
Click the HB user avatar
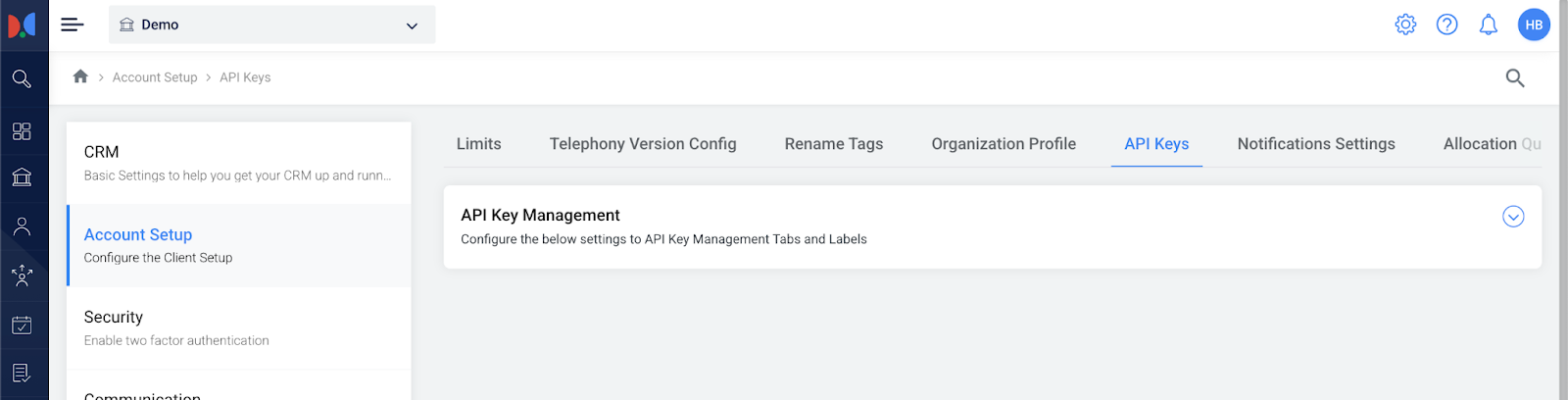(x=1533, y=25)
